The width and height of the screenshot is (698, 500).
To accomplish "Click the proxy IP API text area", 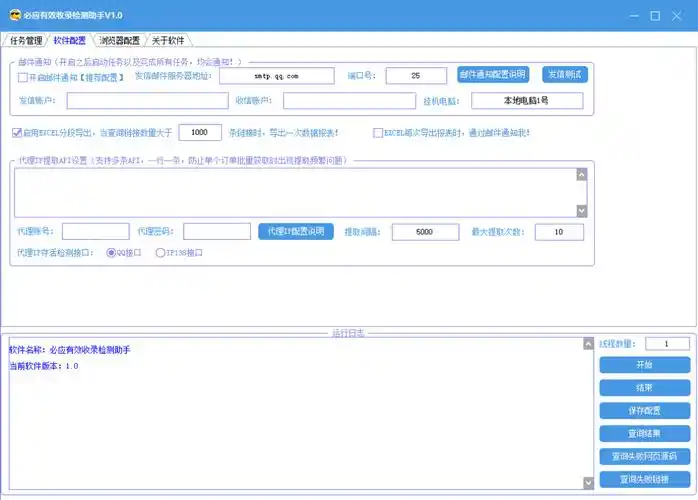I will pos(295,193).
